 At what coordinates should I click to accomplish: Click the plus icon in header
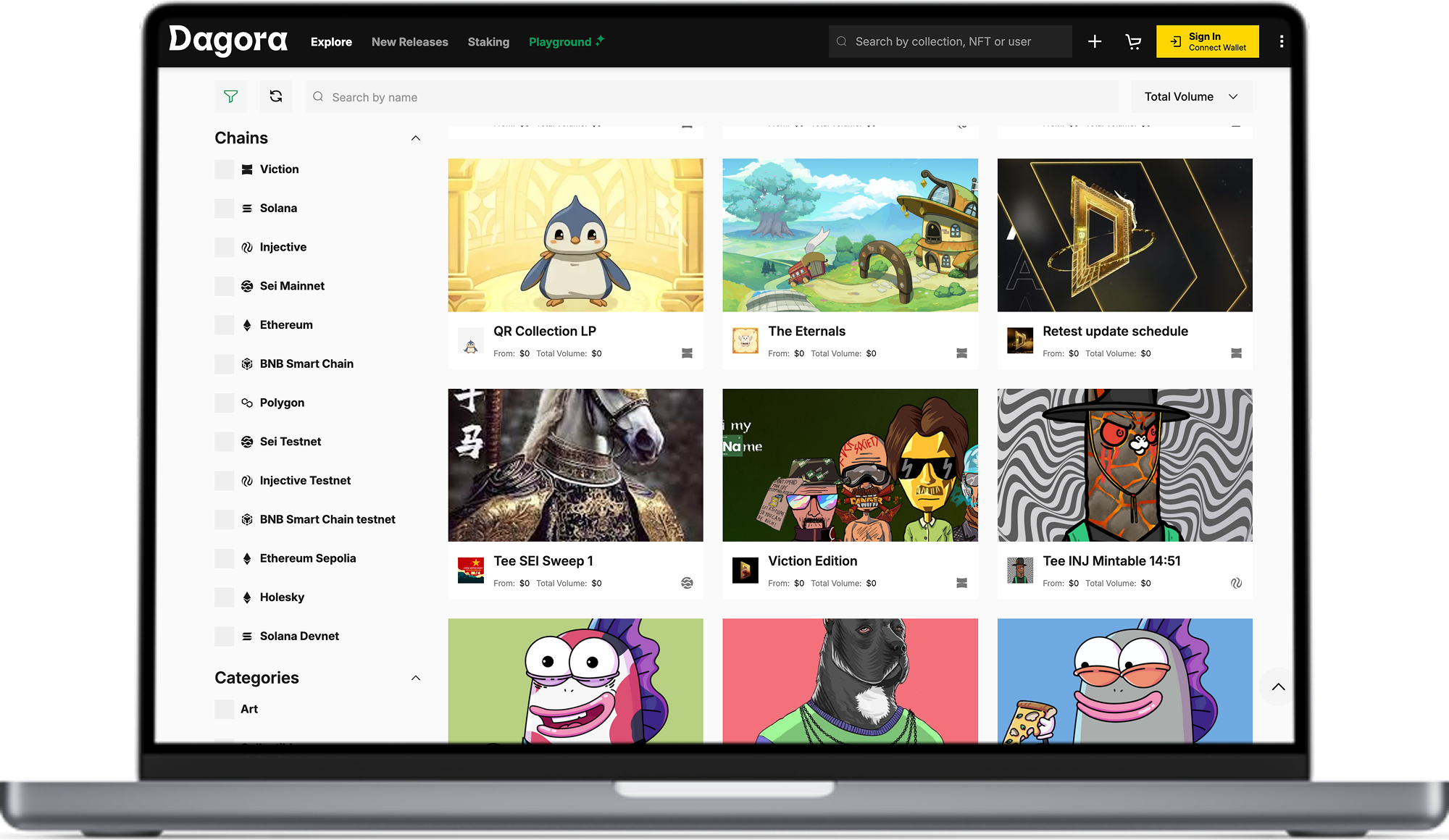pos(1095,42)
